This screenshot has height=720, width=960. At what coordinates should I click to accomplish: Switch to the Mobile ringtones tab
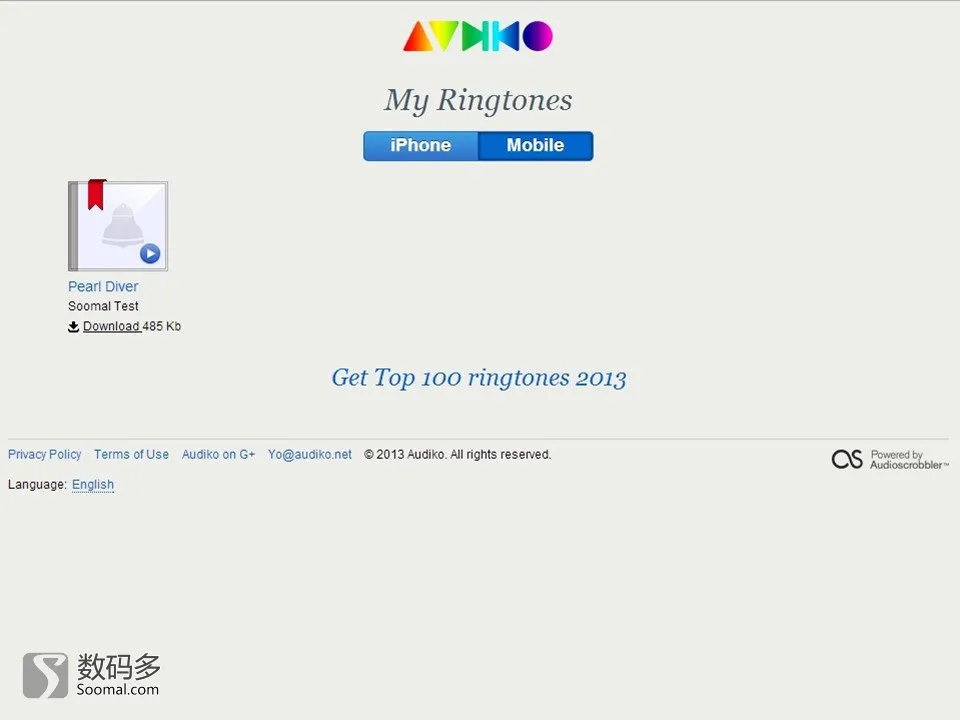(536, 146)
